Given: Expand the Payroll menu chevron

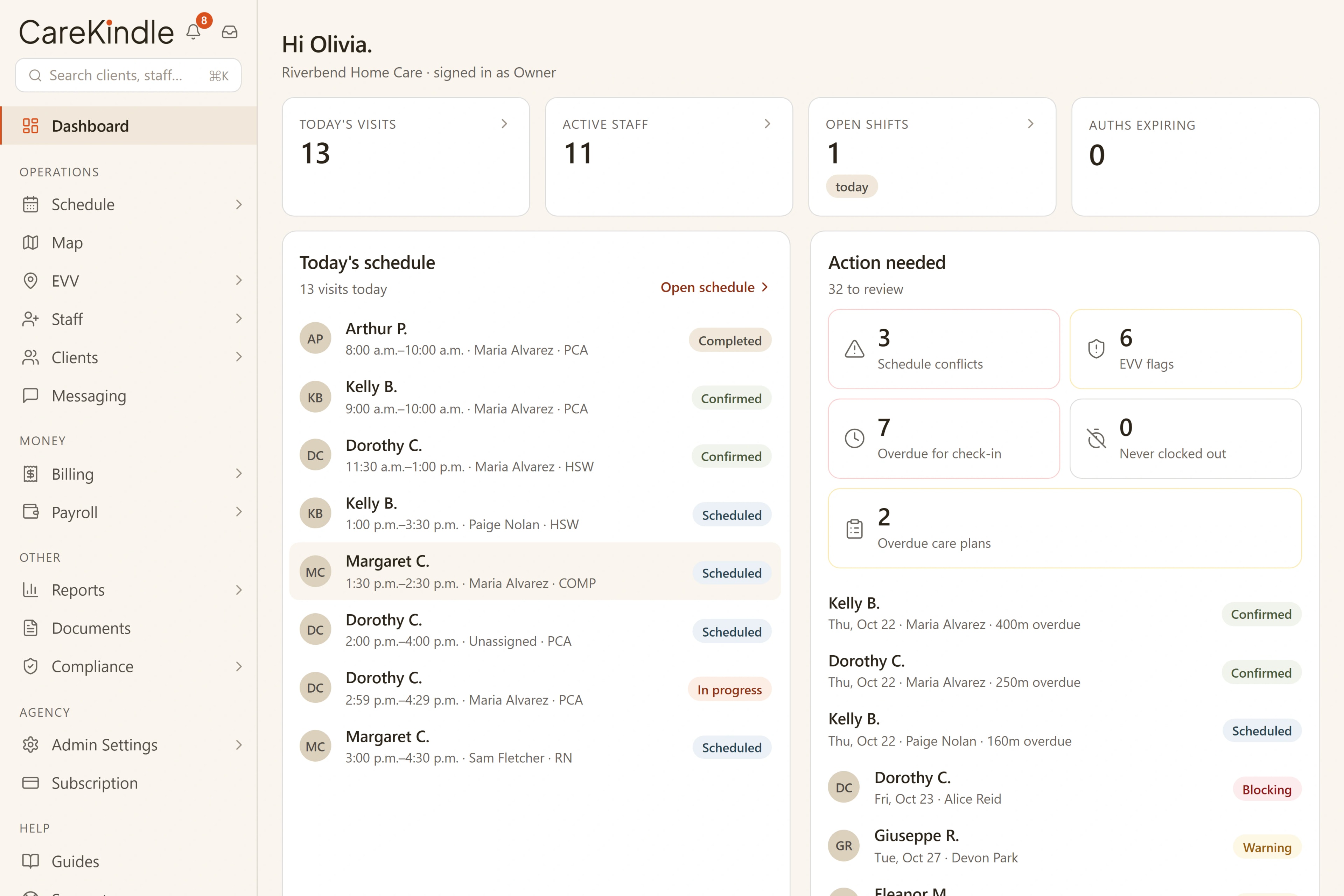Looking at the screenshot, I should 239,511.
